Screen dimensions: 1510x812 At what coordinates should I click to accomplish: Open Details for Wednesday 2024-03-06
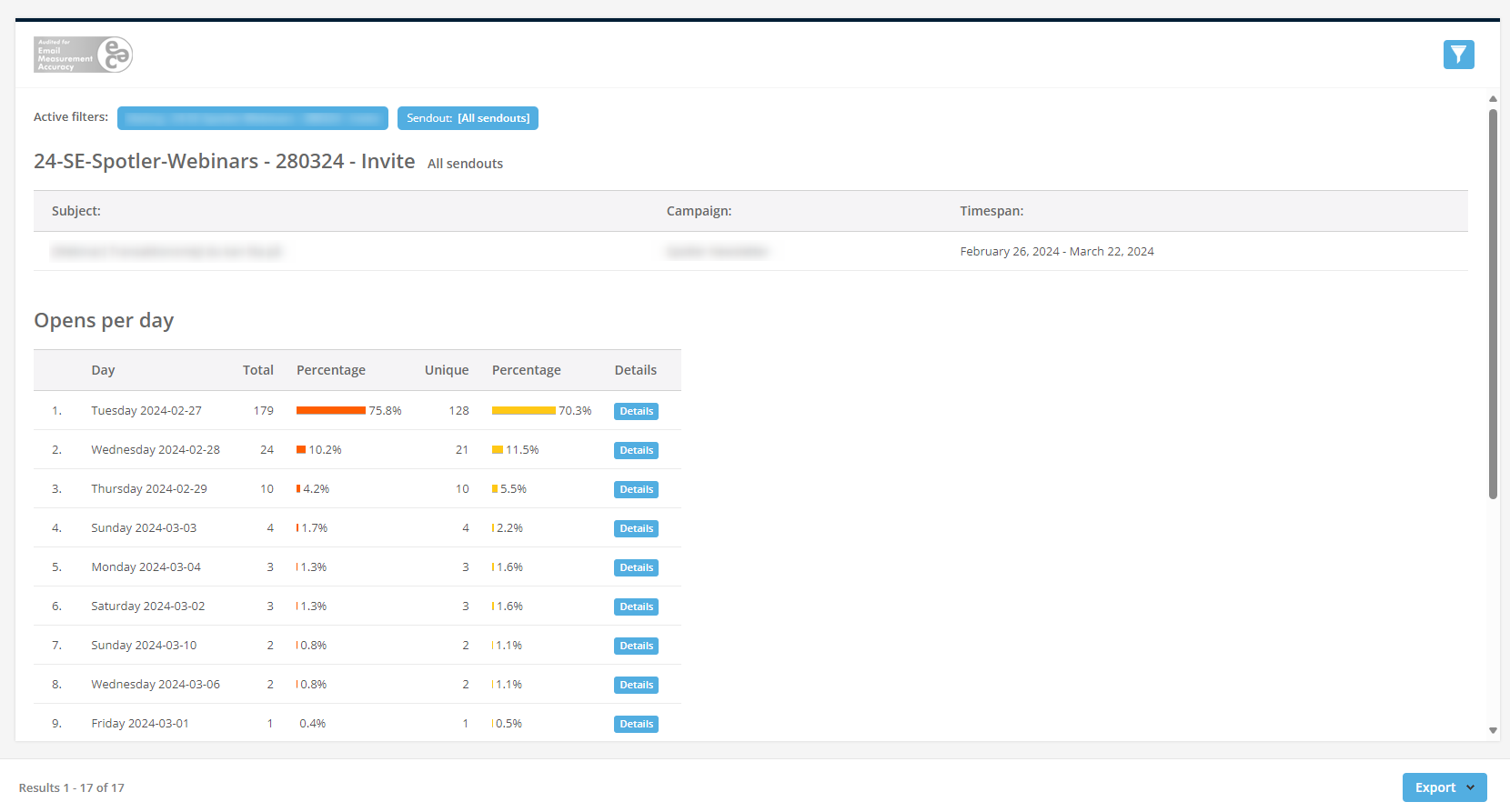(x=636, y=685)
